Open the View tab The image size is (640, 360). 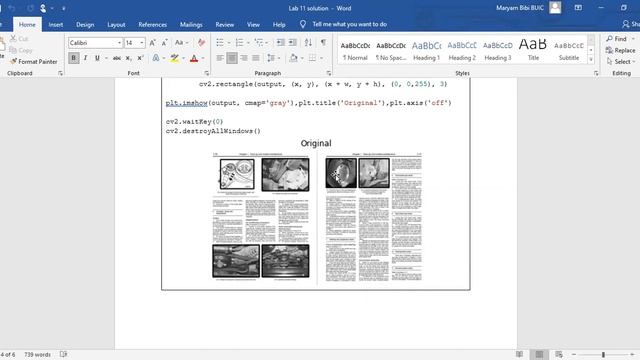(x=253, y=24)
